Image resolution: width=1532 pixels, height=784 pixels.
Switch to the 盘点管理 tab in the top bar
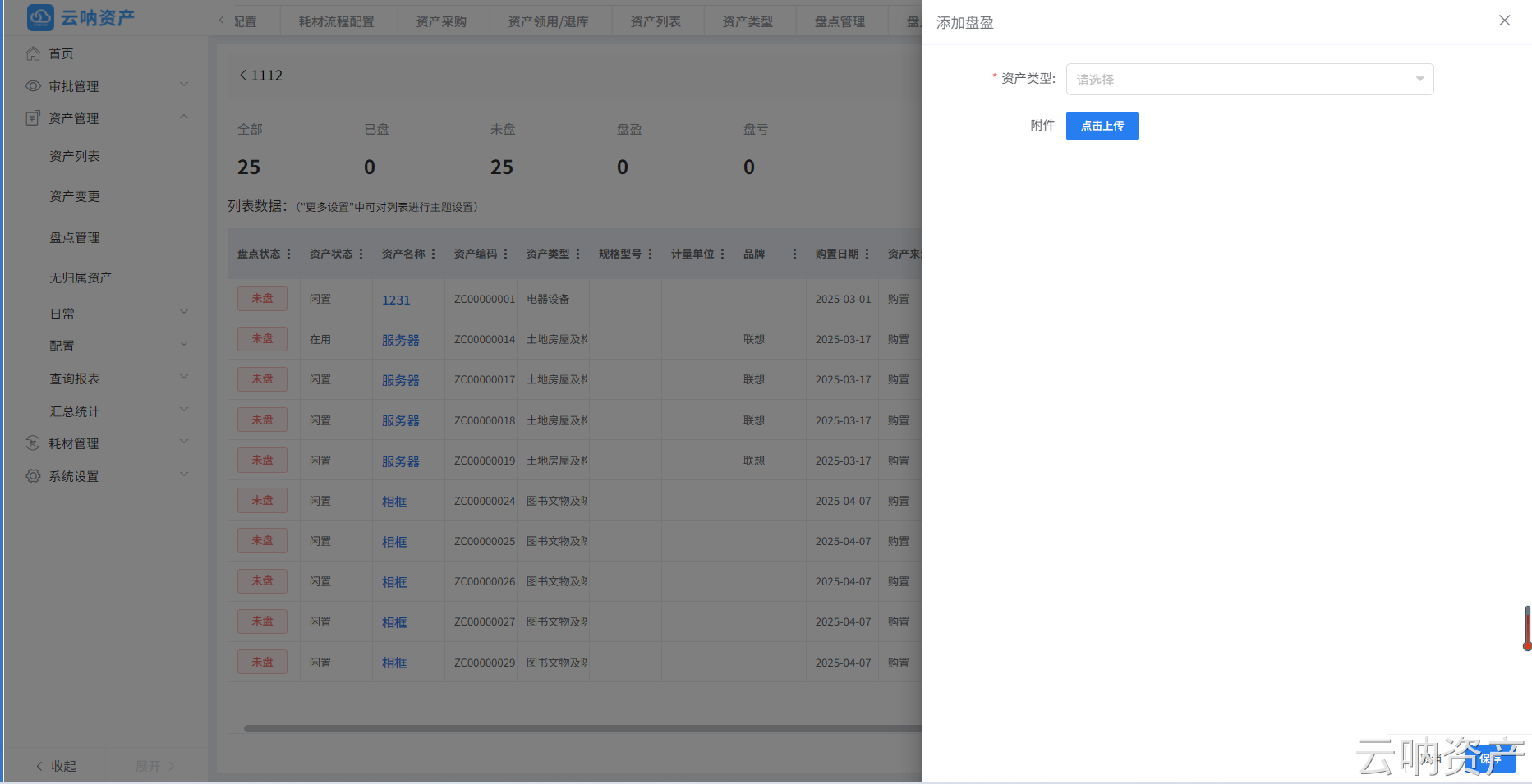coord(840,21)
